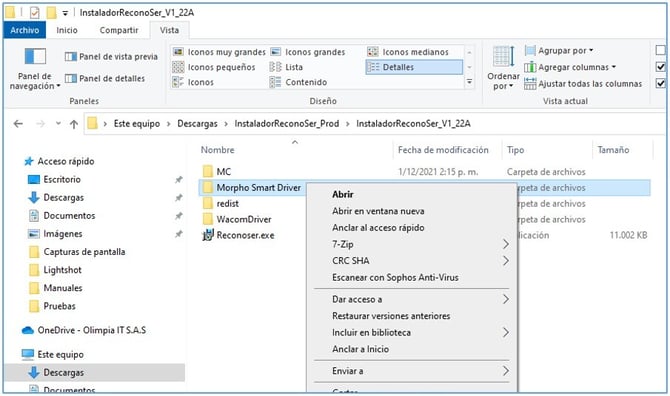The image size is (670, 396).
Task: Click InstaladorReconoSer_Prod breadcrumb
Action: coord(287,124)
